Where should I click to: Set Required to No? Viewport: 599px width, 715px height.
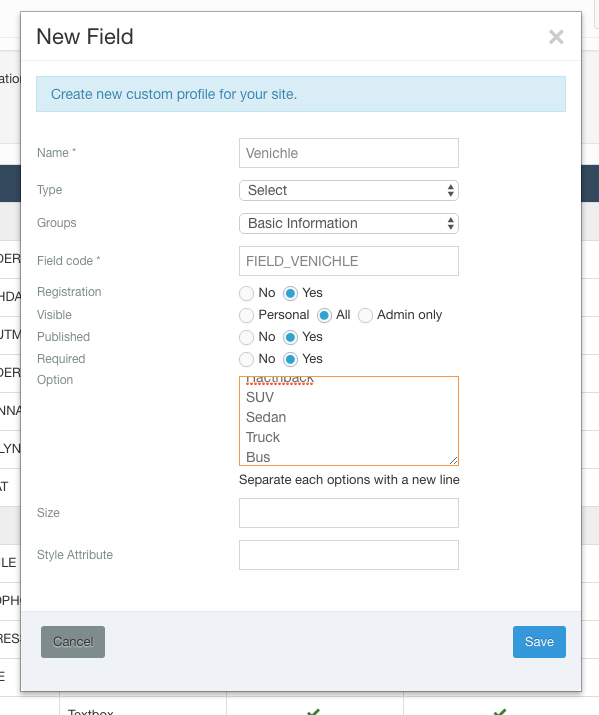coord(247,359)
